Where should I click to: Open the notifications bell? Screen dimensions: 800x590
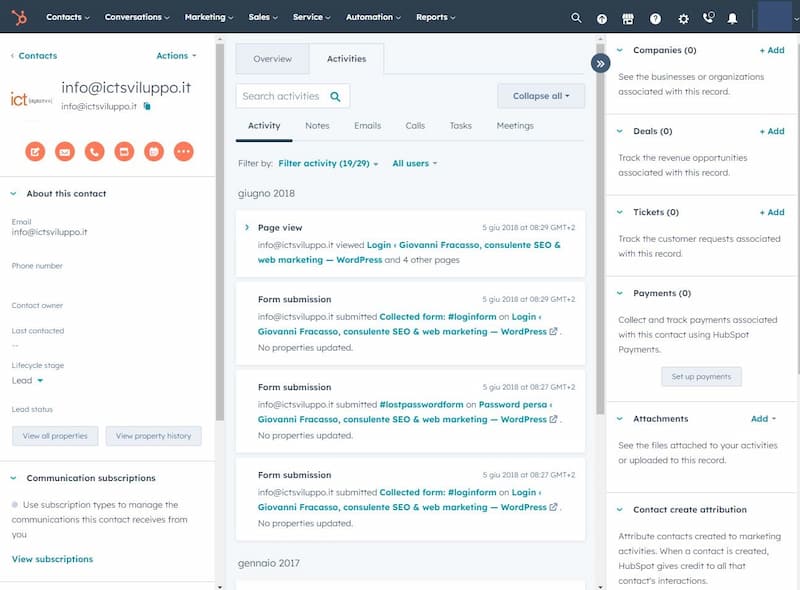pos(732,19)
